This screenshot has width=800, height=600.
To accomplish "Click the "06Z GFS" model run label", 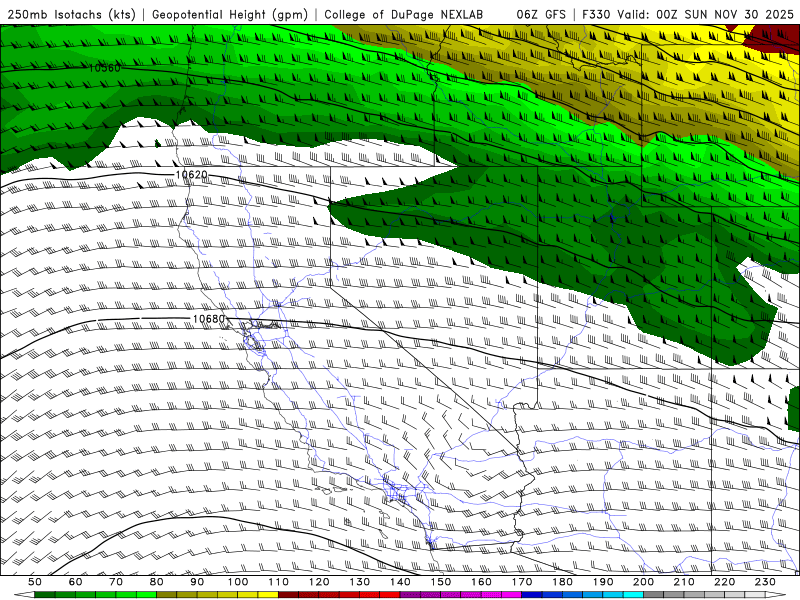I will [541, 14].
